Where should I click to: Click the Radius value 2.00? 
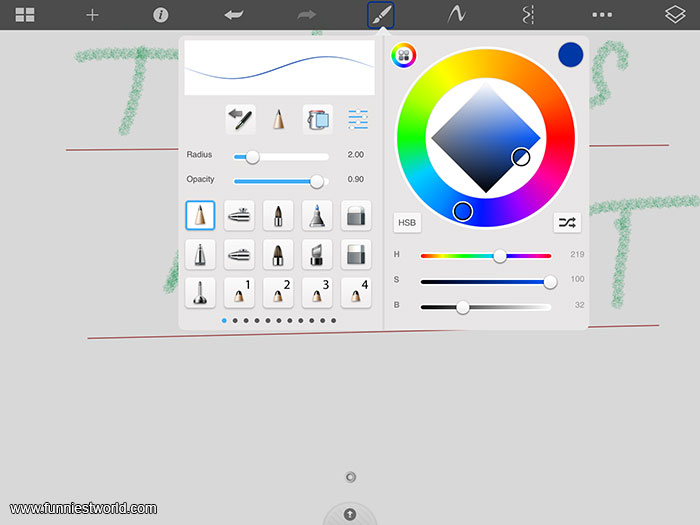tap(356, 154)
